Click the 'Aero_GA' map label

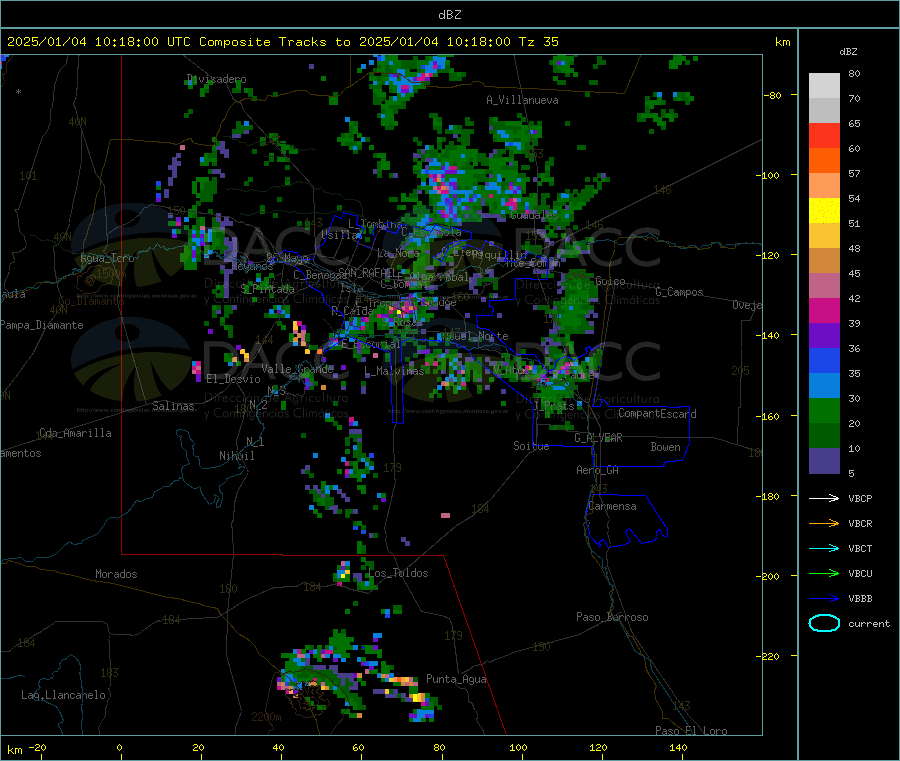click(x=598, y=471)
